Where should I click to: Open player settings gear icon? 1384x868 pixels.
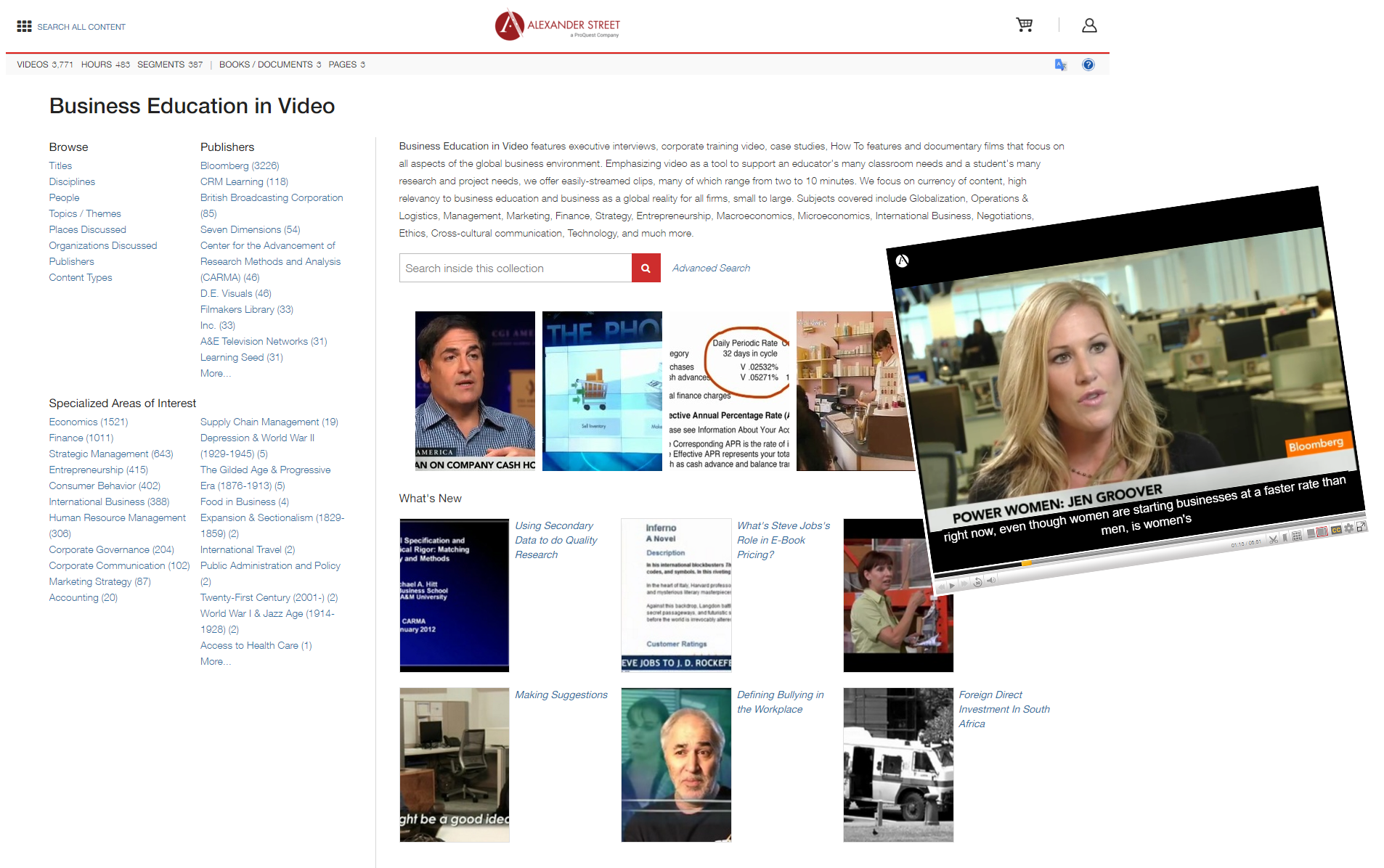point(1348,528)
